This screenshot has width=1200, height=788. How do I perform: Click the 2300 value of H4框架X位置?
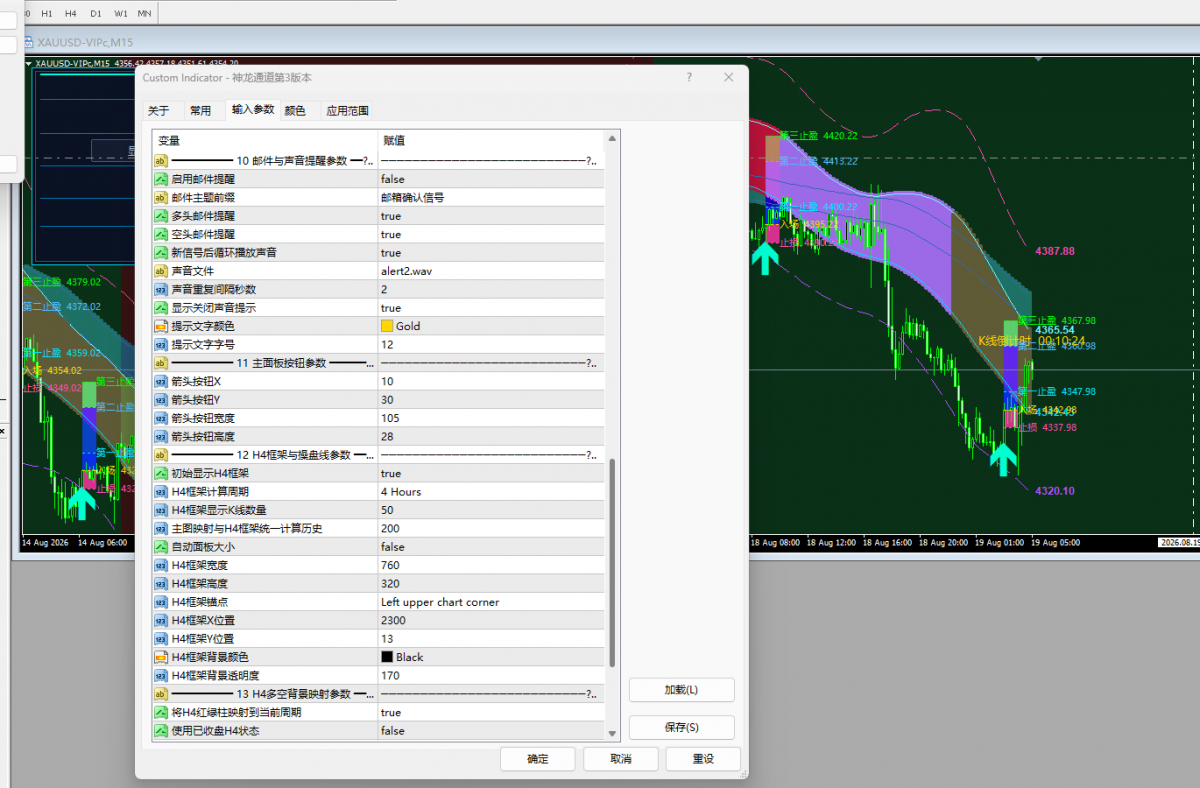pyautogui.click(x=393, y=620)
